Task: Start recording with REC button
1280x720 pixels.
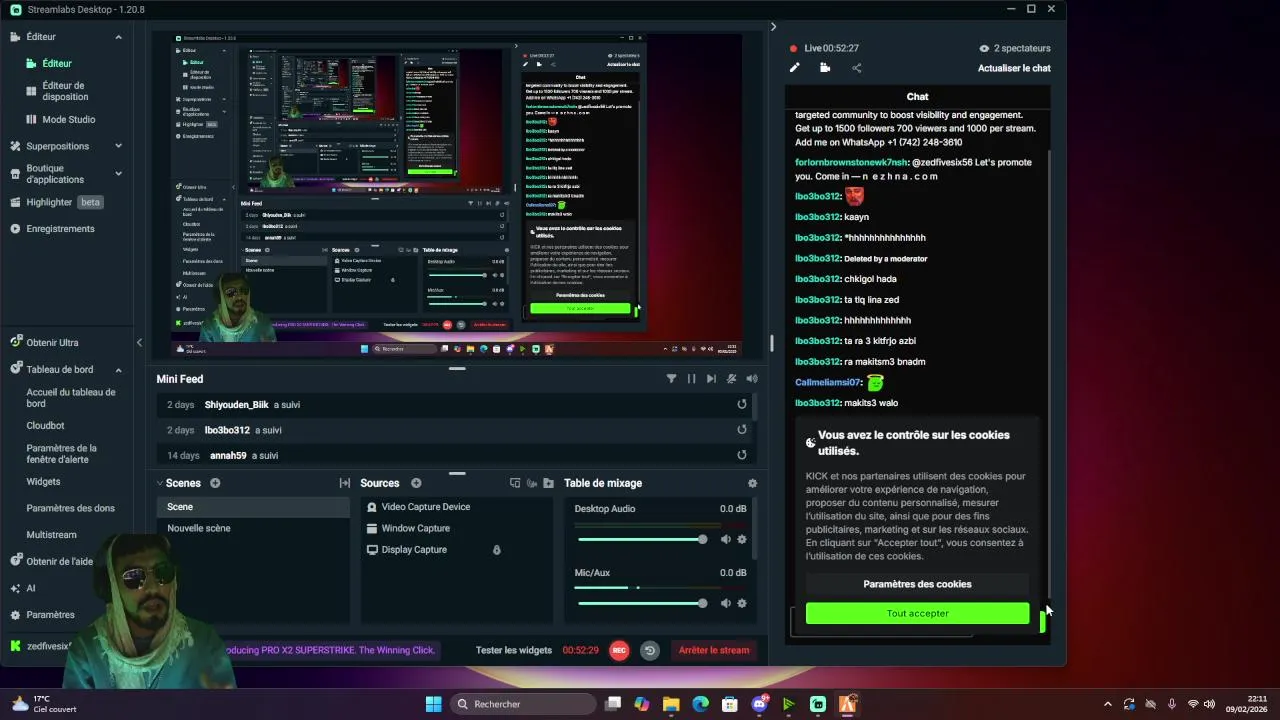Action: point(619,650)
